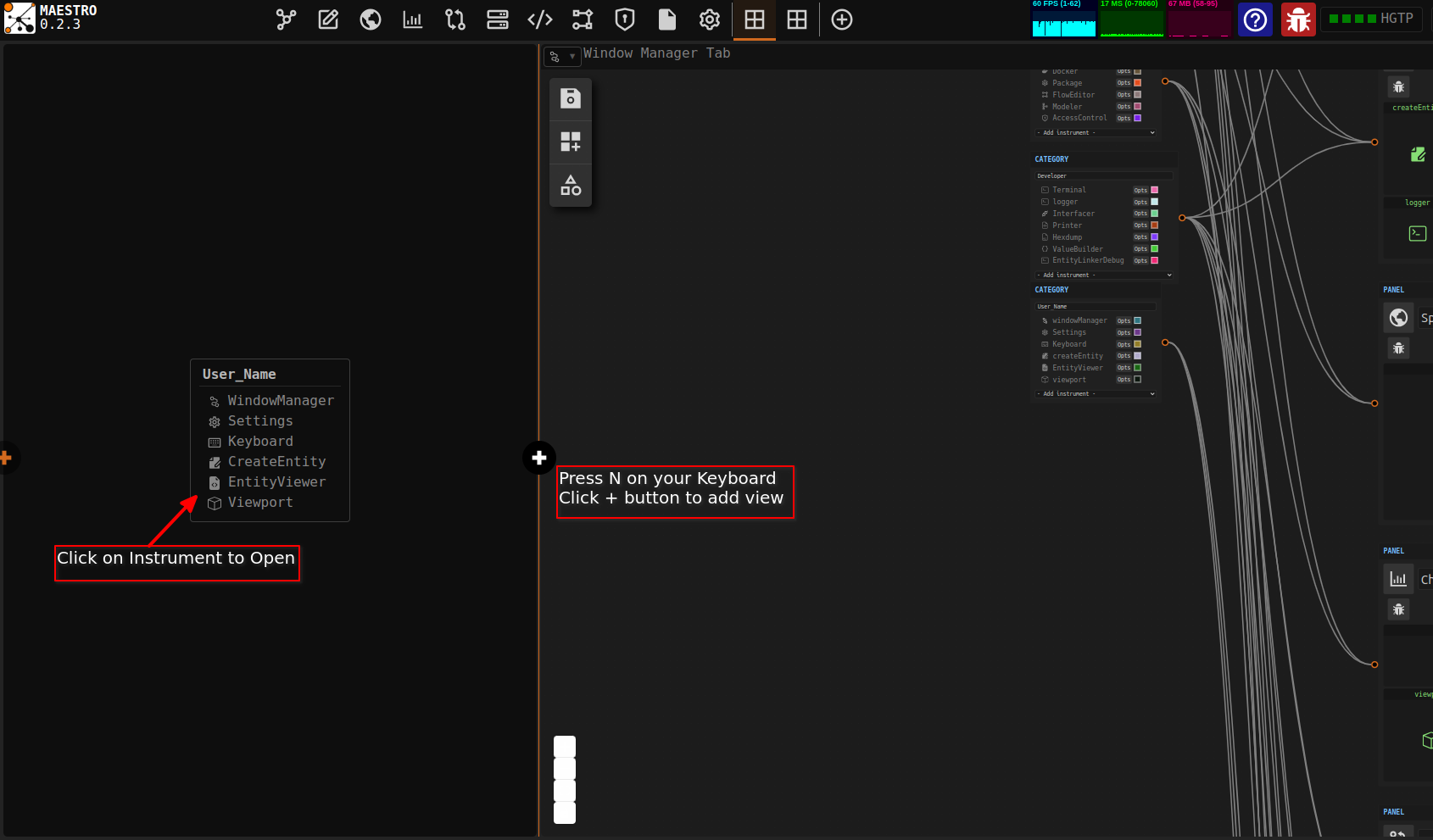Click the save icon in the Window Manager sidebar

[571, 98]
